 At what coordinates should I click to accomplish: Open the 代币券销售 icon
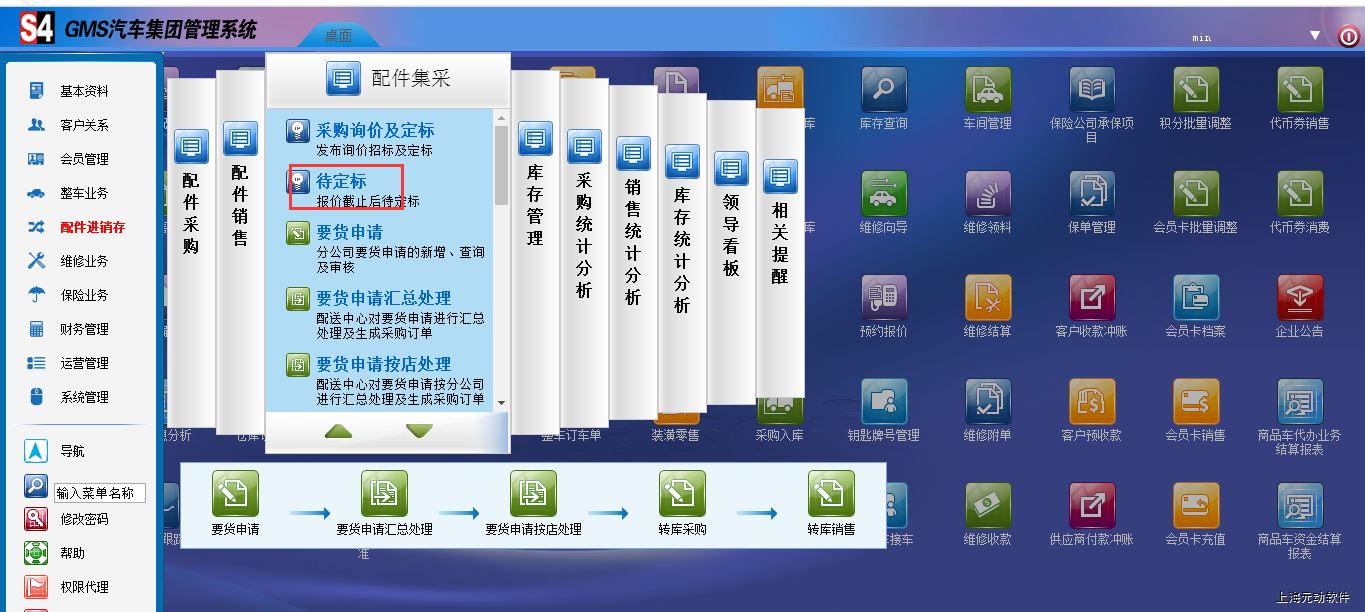point(1299,91)
